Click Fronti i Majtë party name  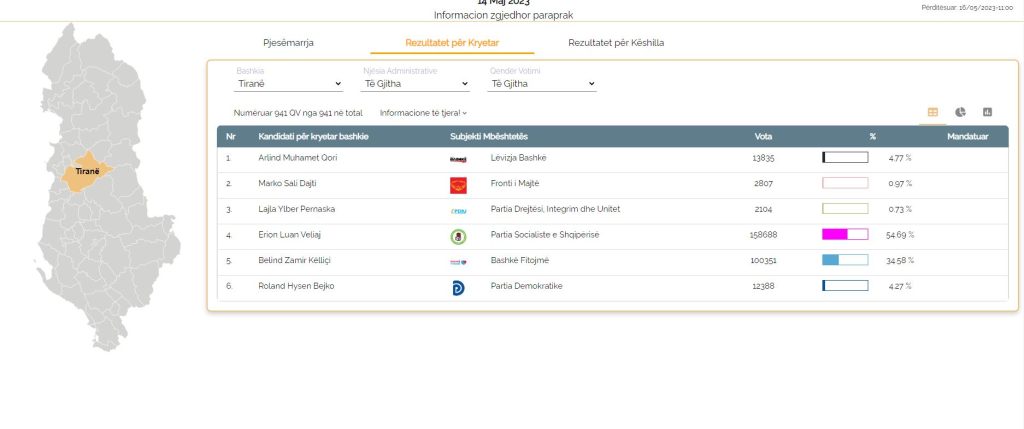click(x=515, y=183)
